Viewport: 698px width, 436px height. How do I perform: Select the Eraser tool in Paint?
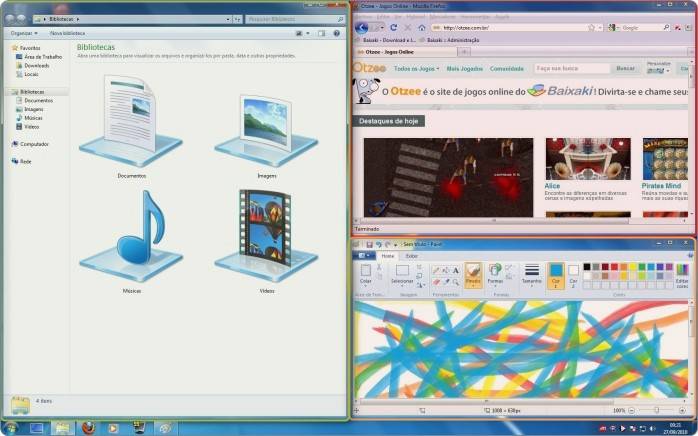436,282
